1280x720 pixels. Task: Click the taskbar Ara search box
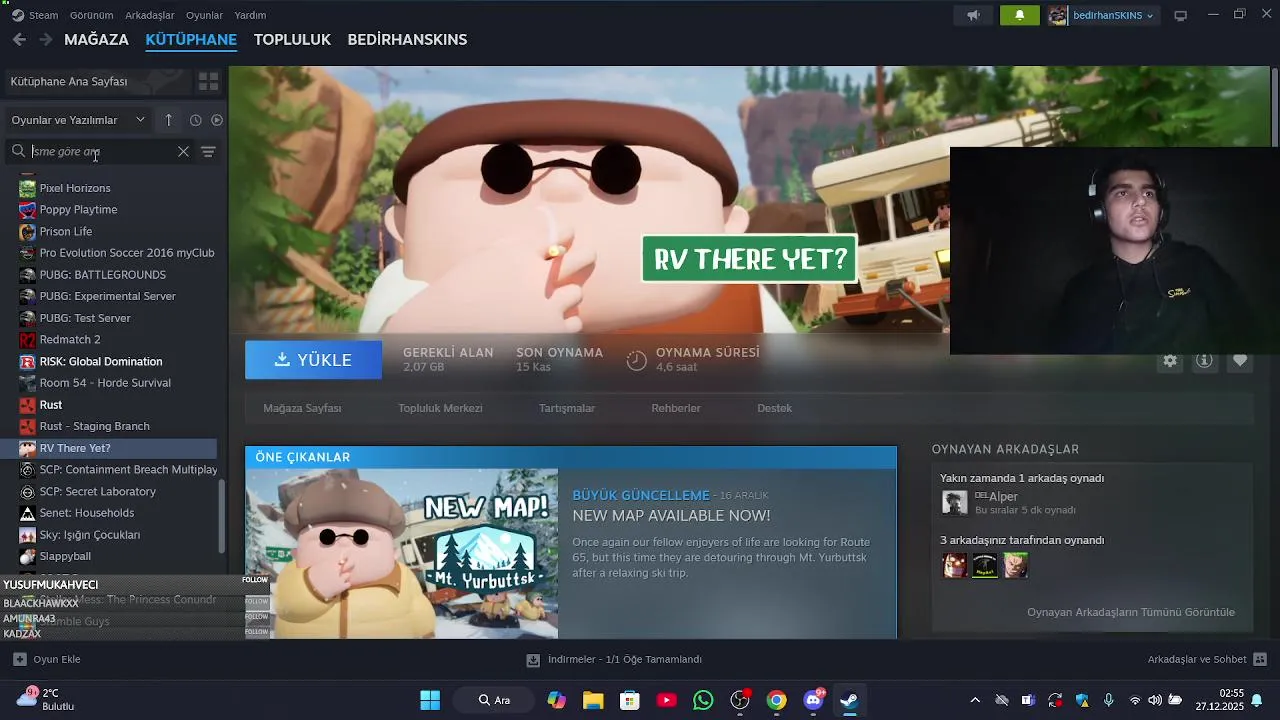[x=496, y=700]
